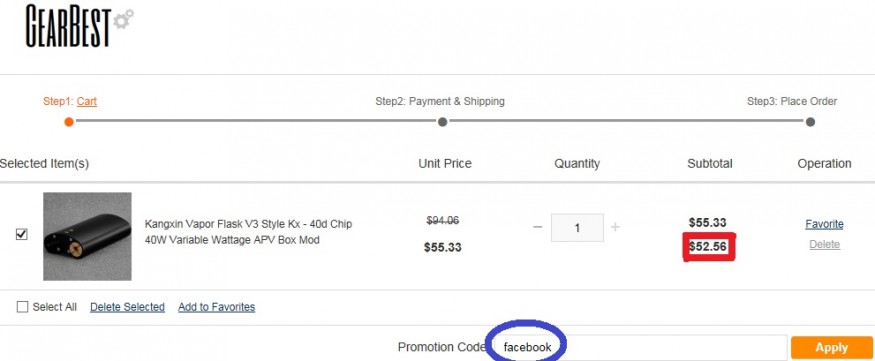This screenshot has height=361, width=875.
Task: Click Delete Selected link
Action: tap(127, 307)
